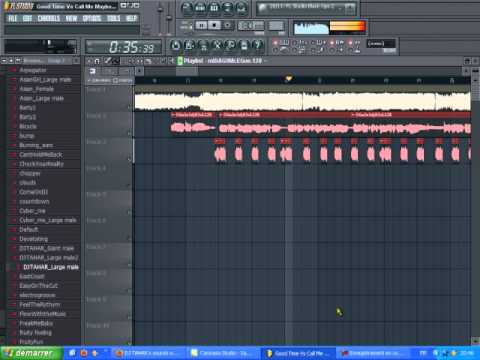Select FeelTheRythym preset in browser
Viewport: 480px width, 360px height.
40,305
